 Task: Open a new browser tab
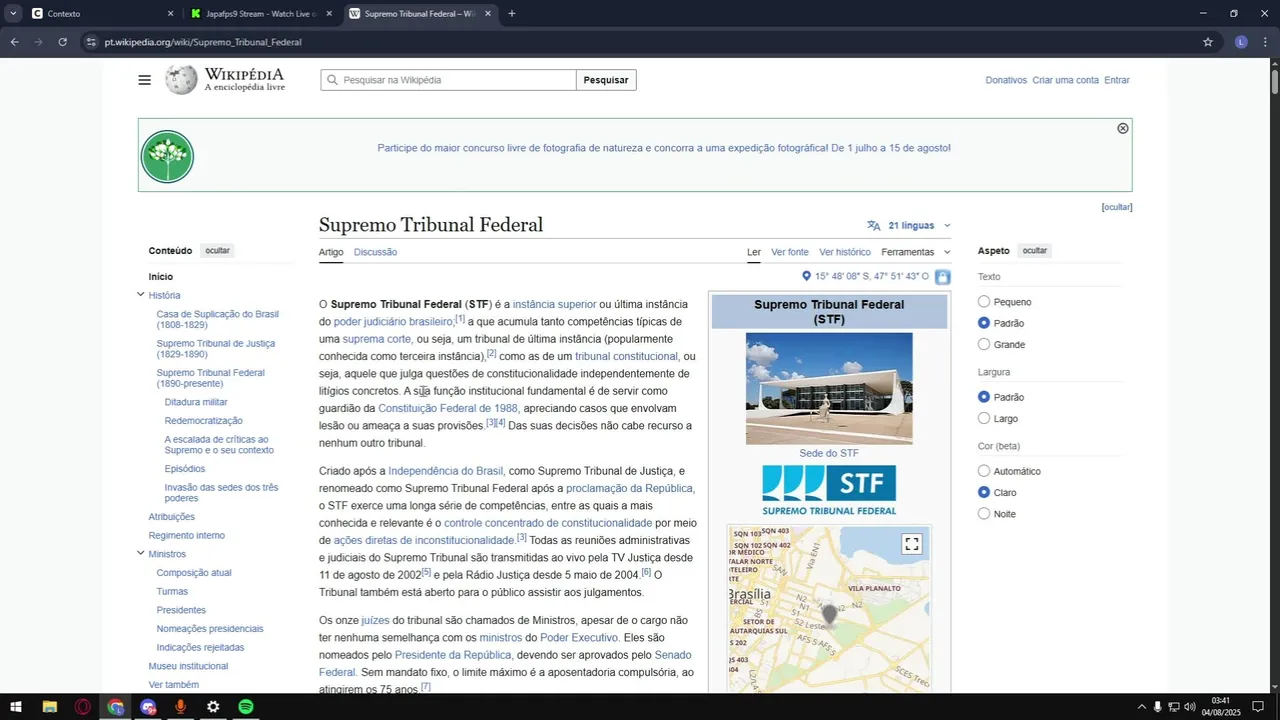[x=512, y=14]
